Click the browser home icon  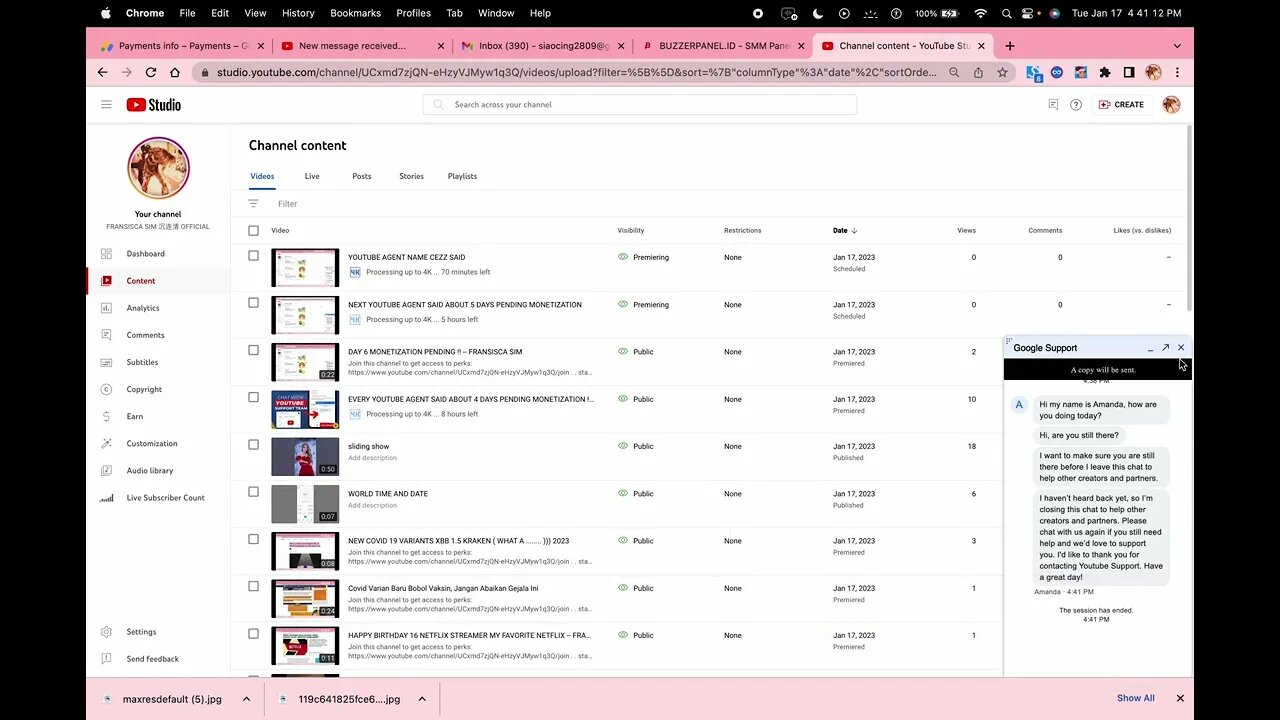(175, 72)
